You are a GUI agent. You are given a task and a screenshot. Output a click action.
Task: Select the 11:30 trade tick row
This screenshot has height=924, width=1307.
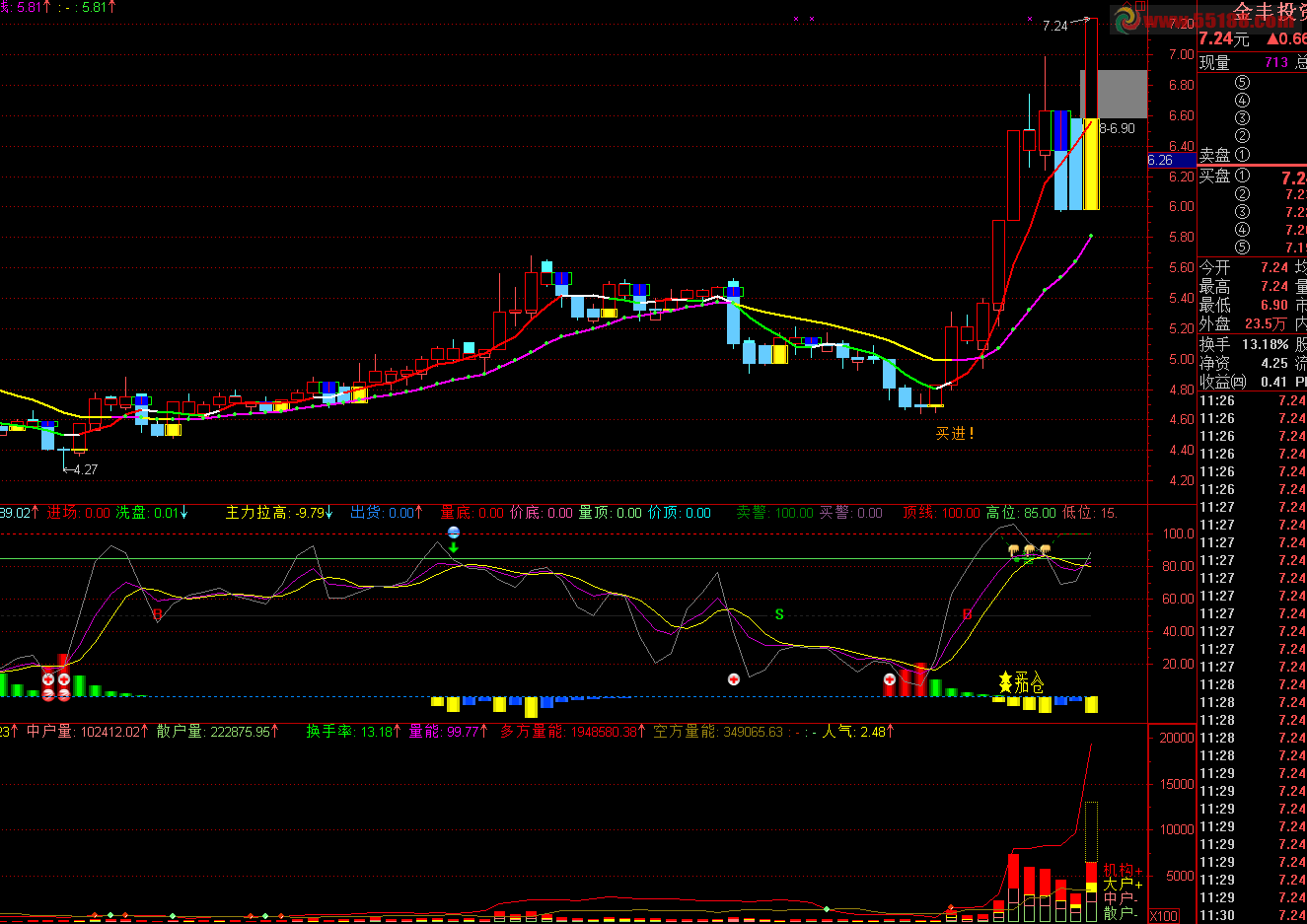tap(1253, 916)
